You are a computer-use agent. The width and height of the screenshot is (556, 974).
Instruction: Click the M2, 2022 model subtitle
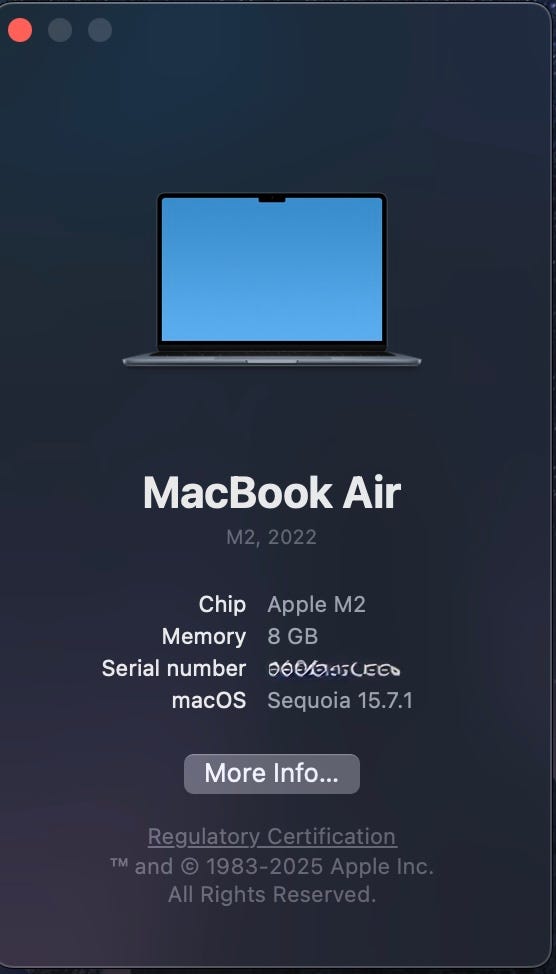[x=271, y=537]
